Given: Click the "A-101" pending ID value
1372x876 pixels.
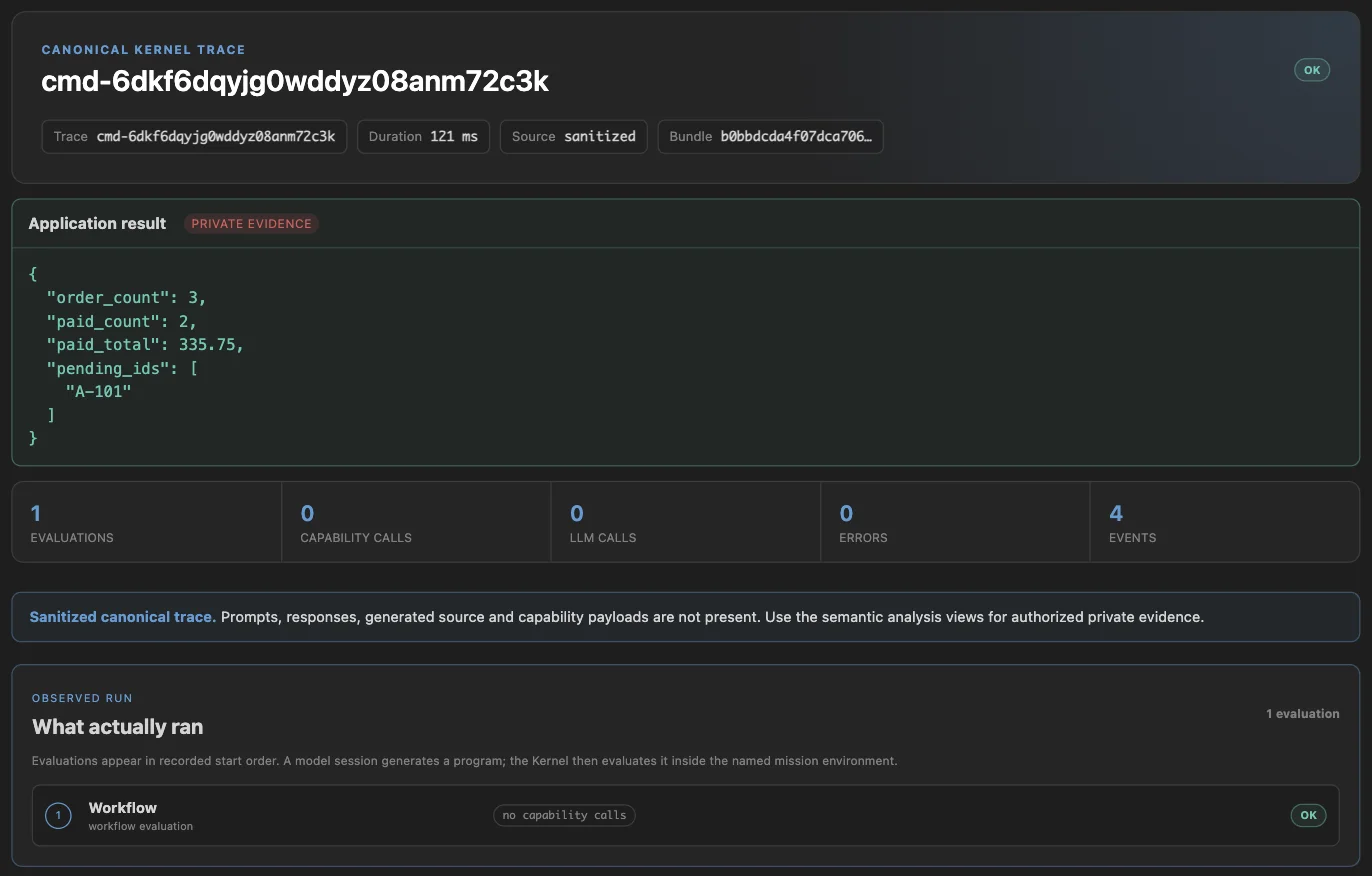Looking at the screenshot, I should click(99, 391).
